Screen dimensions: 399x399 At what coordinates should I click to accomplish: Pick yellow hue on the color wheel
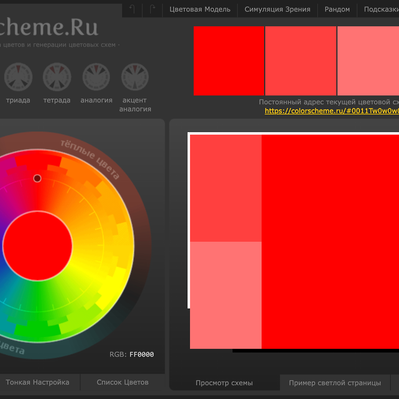[x=112, y=287]
